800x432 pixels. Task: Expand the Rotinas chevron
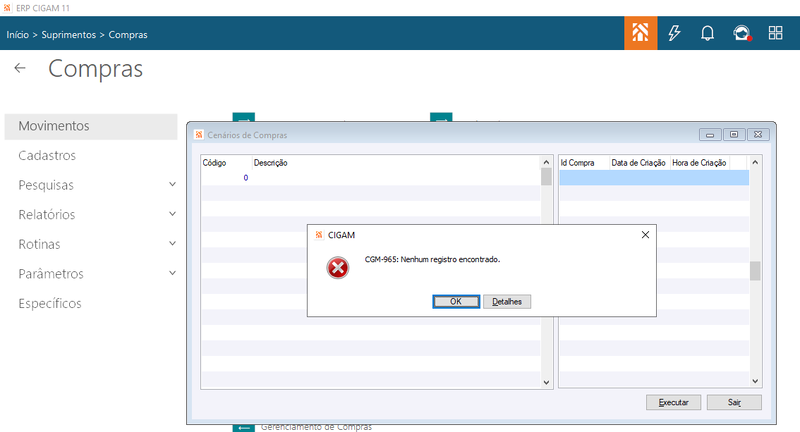click(172, 243)
